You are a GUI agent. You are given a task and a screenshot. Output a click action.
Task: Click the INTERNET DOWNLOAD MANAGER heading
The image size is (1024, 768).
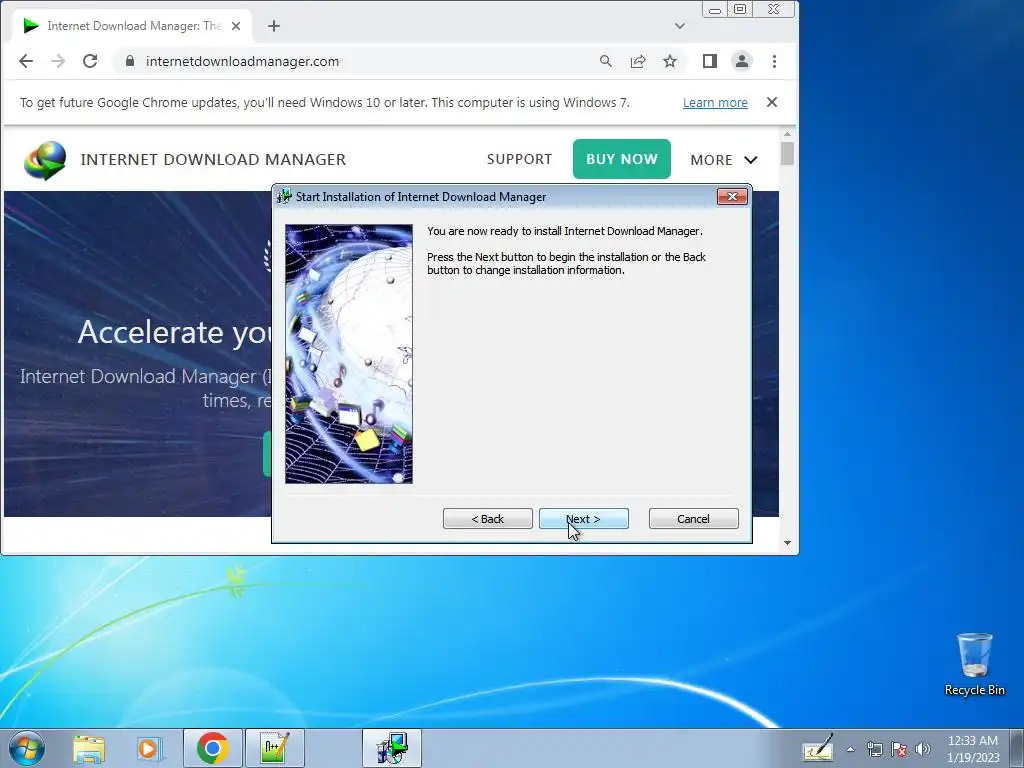pyautogui.click(x=213, y=159)
